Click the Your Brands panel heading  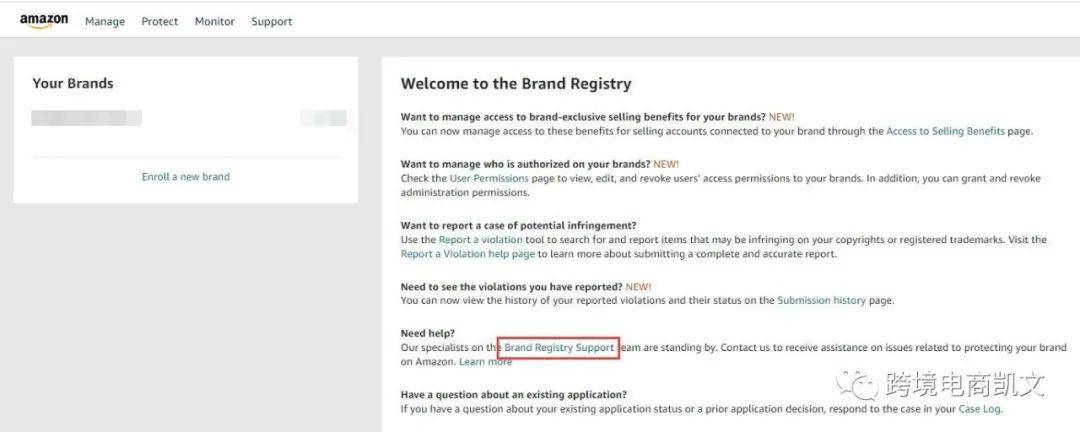[73, 84]
